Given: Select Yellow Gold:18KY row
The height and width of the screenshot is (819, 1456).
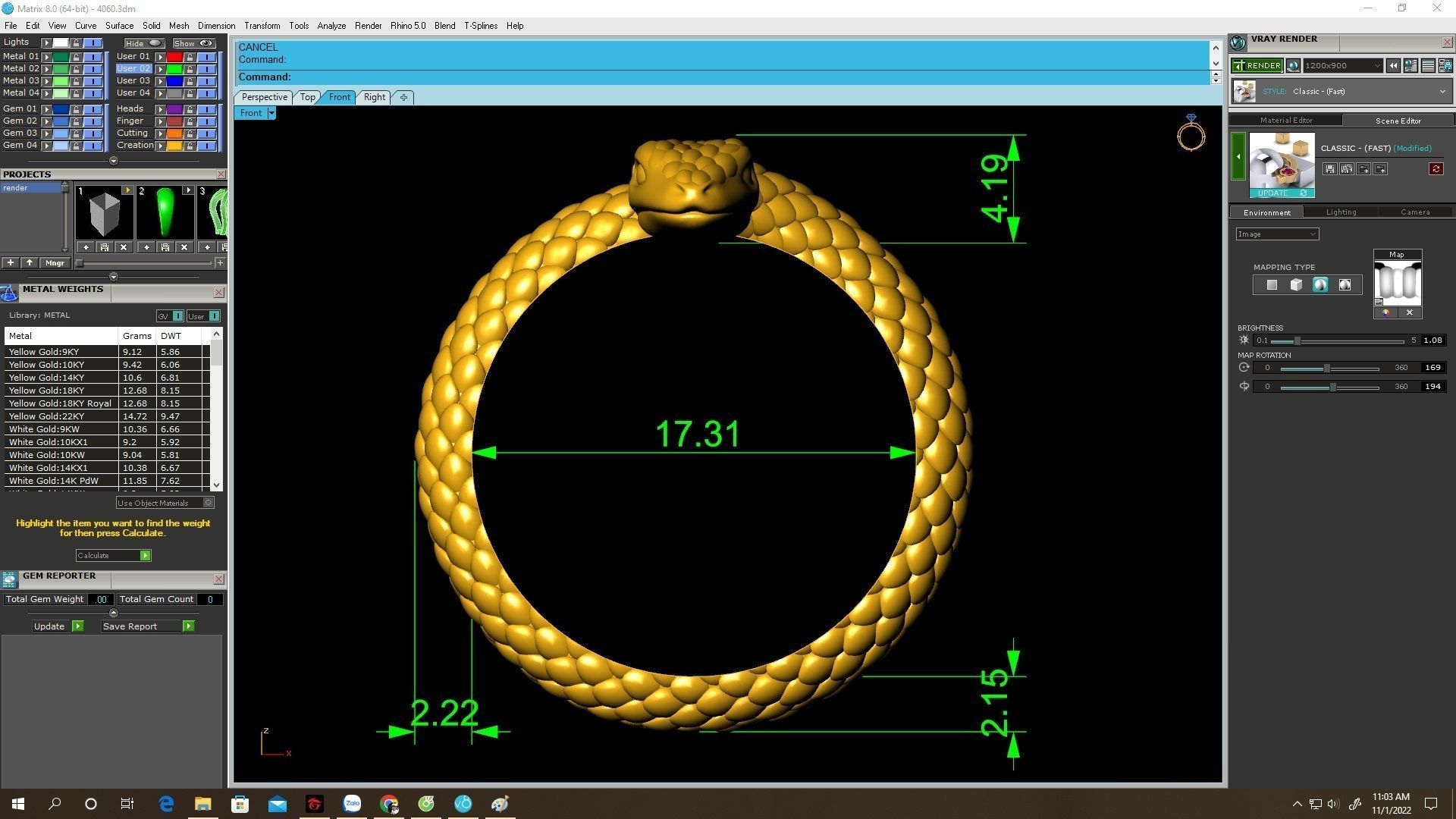Looking at the screenshot, I should [x=106, y=391].
